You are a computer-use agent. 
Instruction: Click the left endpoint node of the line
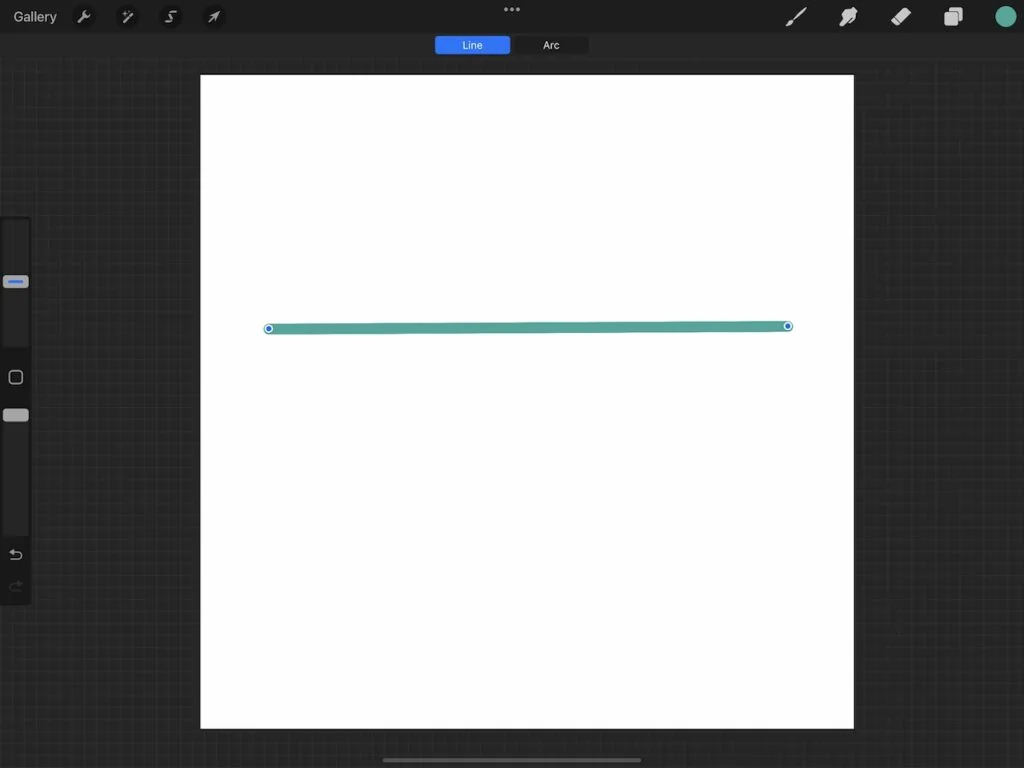coord(268,328)
